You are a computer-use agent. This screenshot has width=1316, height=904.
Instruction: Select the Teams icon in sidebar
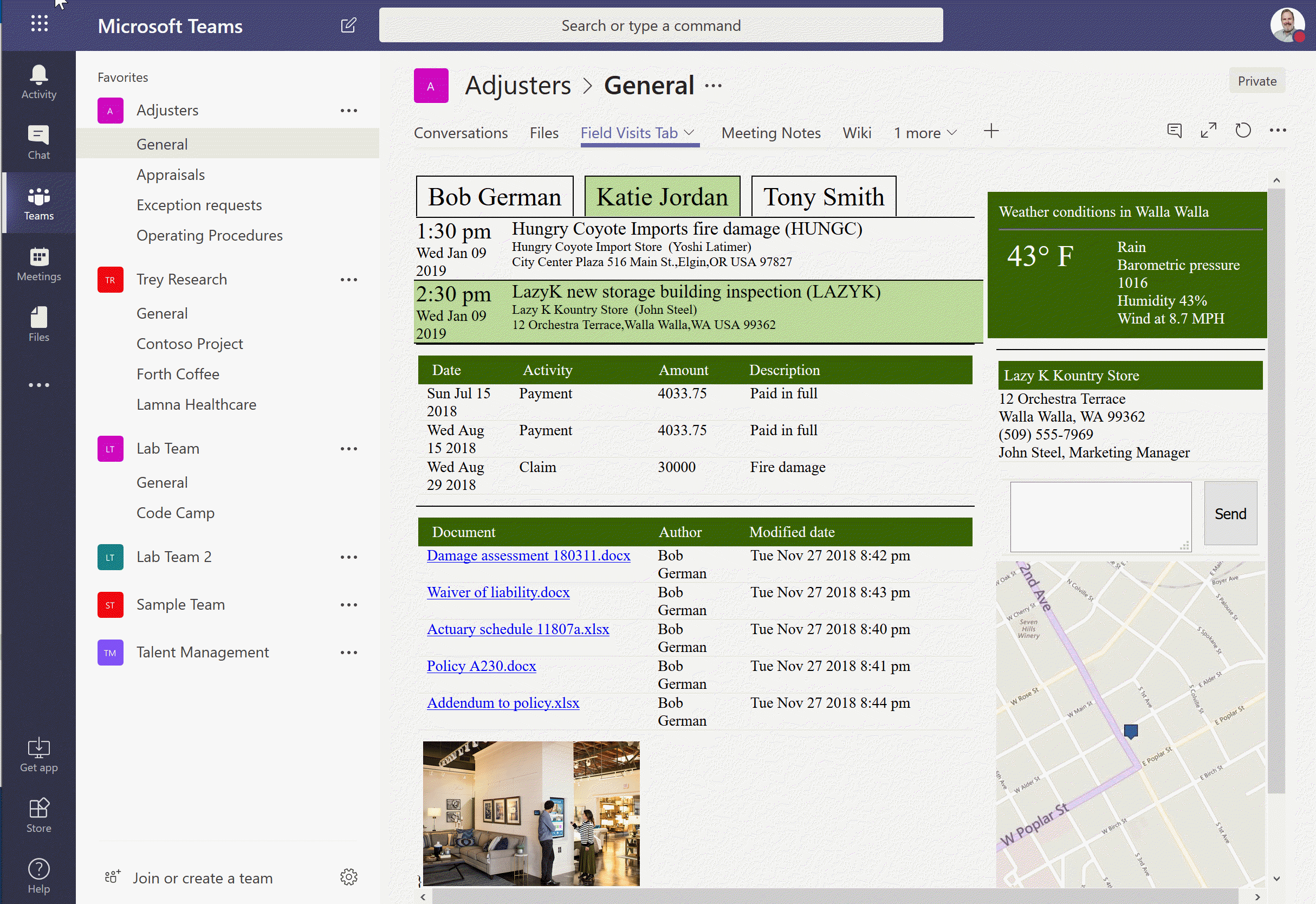click(x=38, y=203)
